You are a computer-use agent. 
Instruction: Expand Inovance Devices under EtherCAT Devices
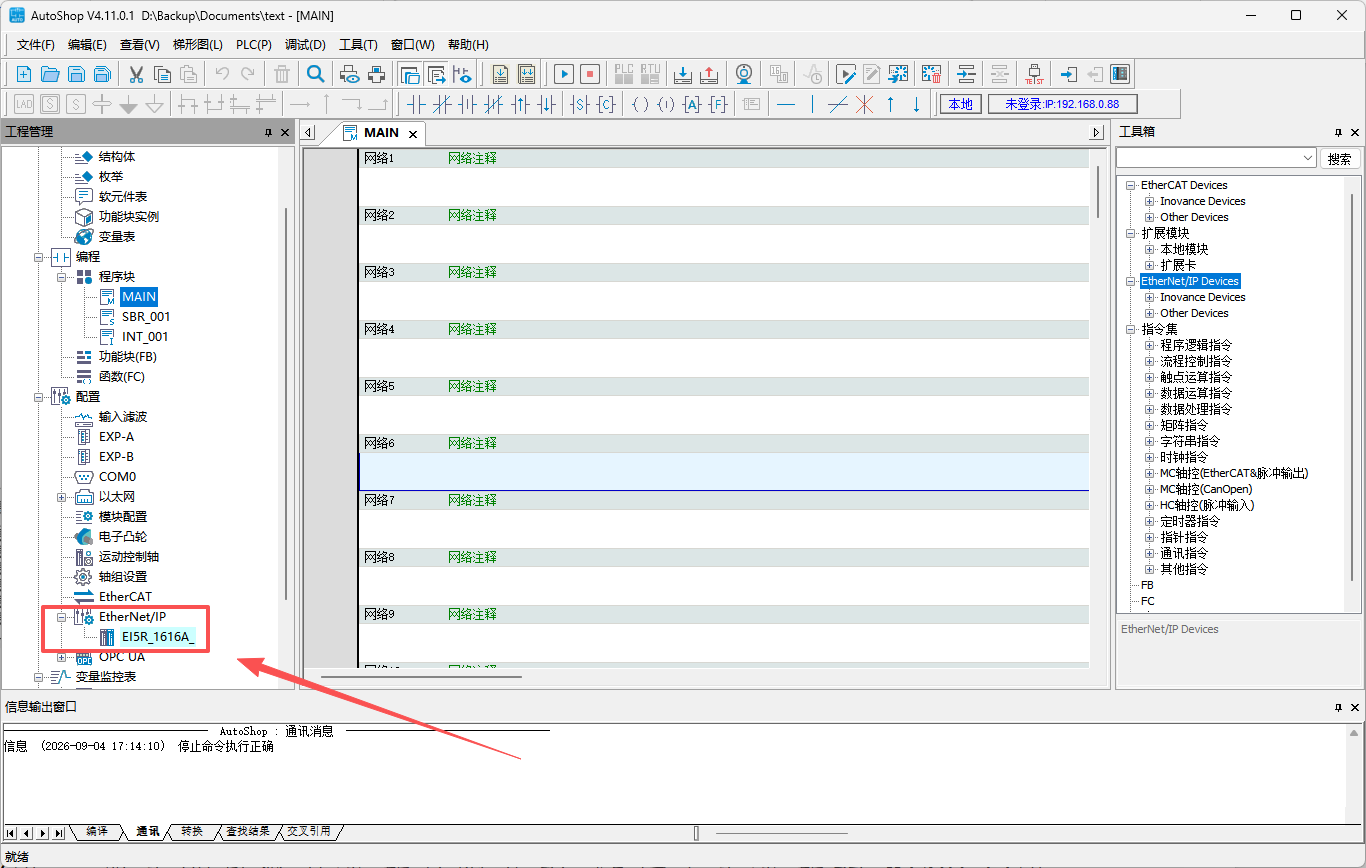[x=1149, y=201]
